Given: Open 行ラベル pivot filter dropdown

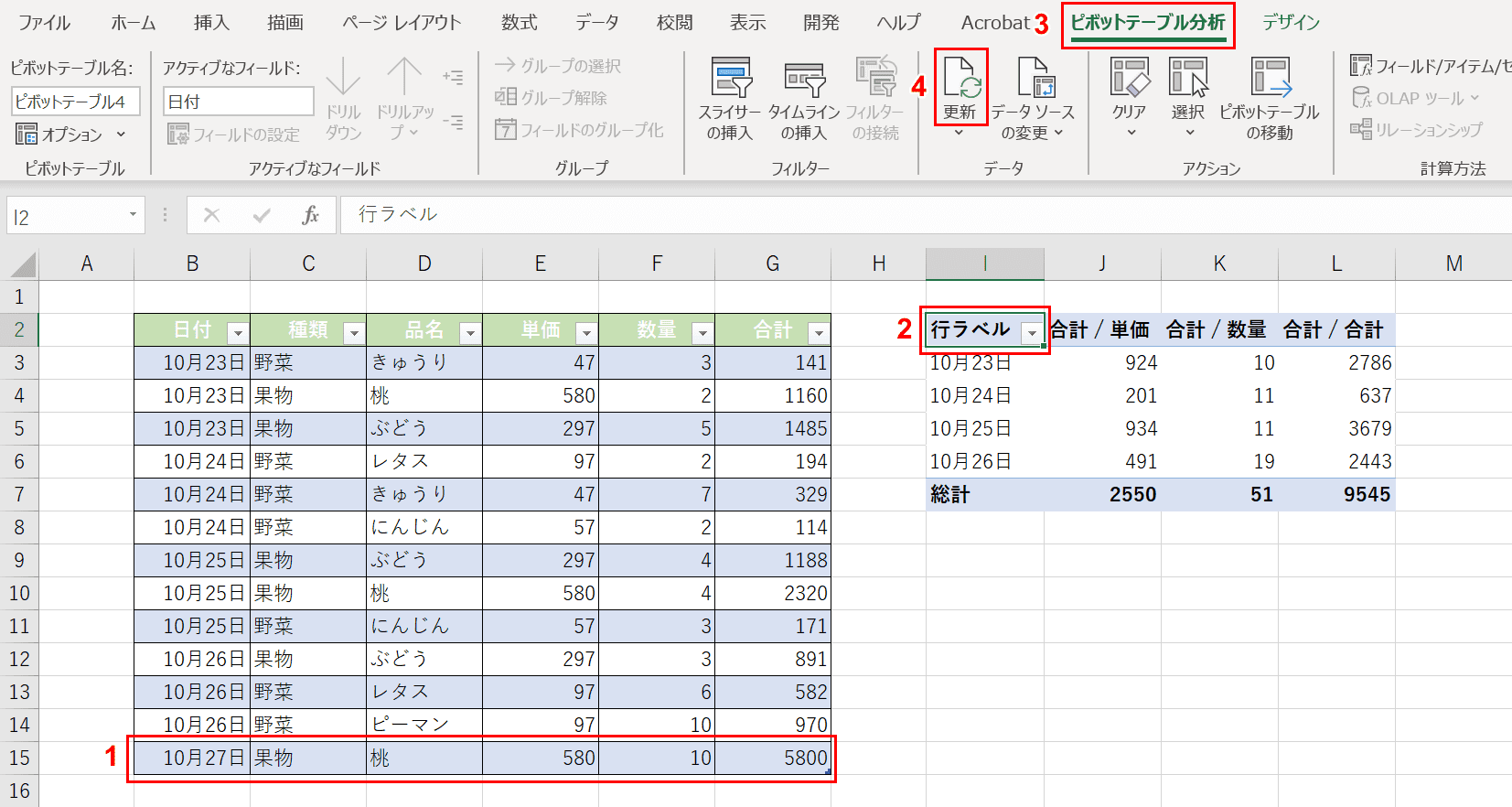Looking at the screenshot, I should (1031, 333).
